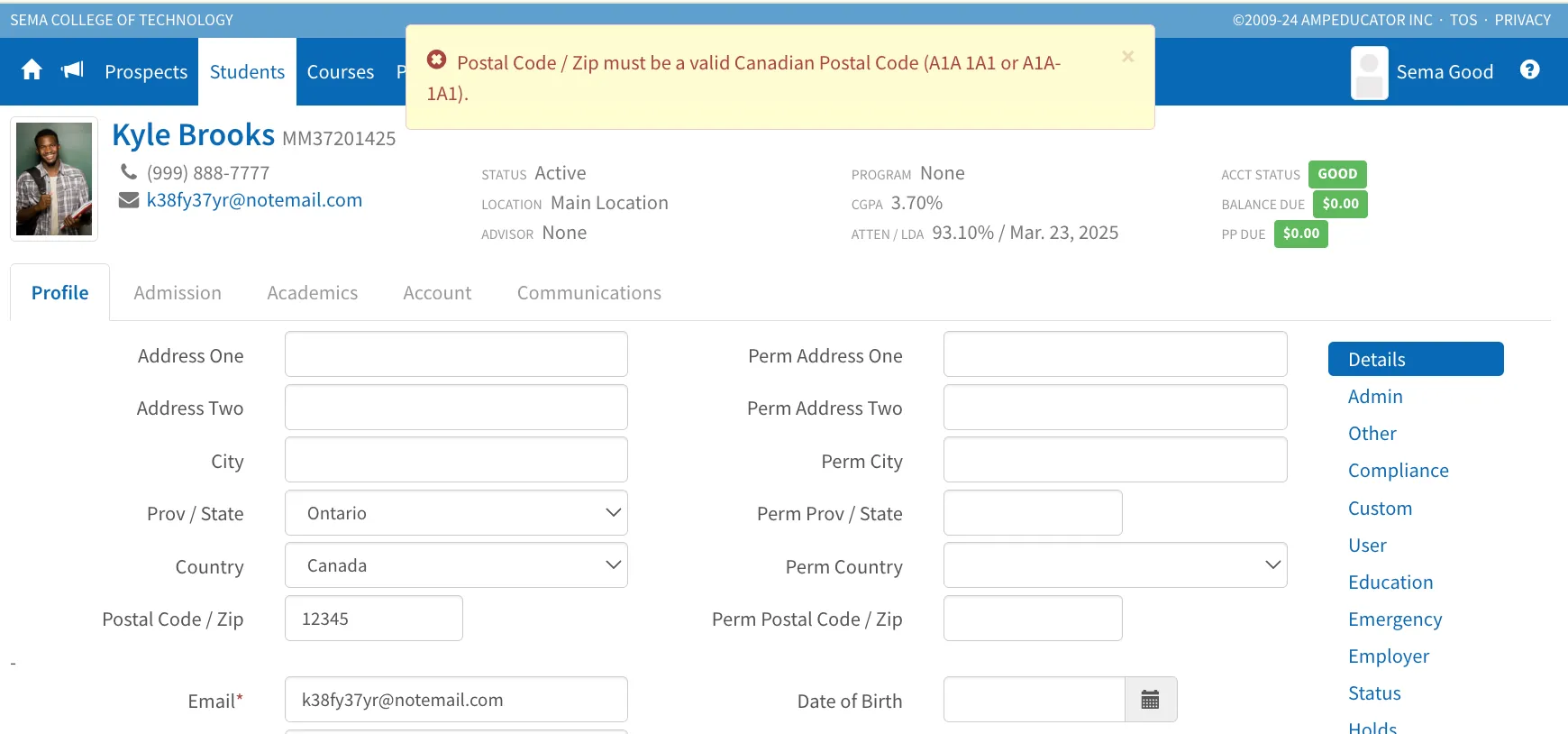Expand the Prov / State dropdown
Screen dimensions: 1568x734
click(456, 513)
